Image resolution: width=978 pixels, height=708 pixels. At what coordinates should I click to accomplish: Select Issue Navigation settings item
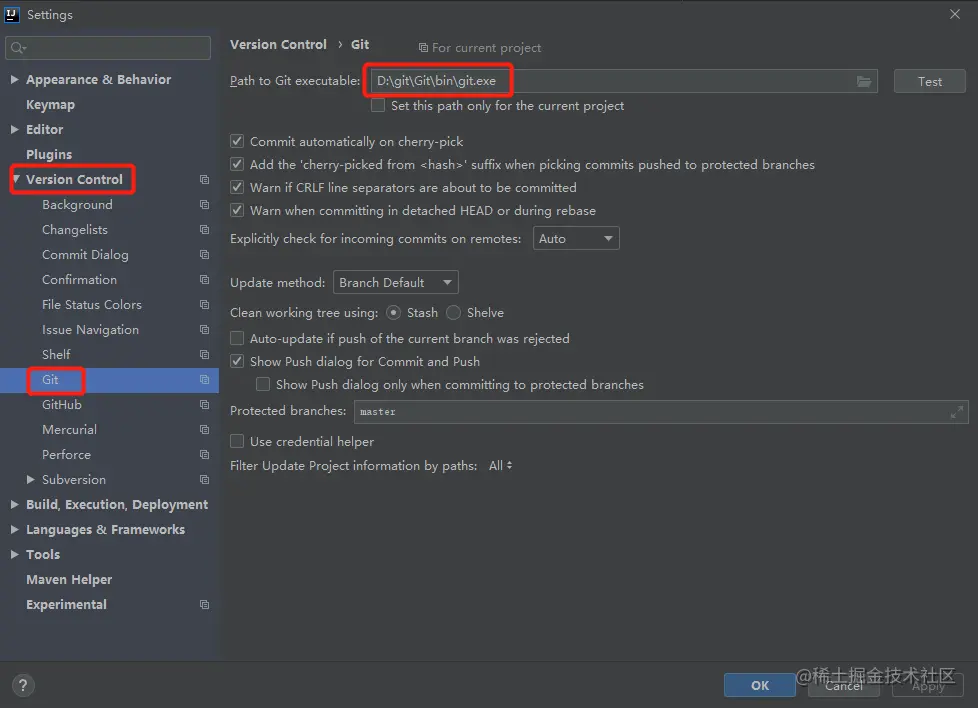pos(90,329)
